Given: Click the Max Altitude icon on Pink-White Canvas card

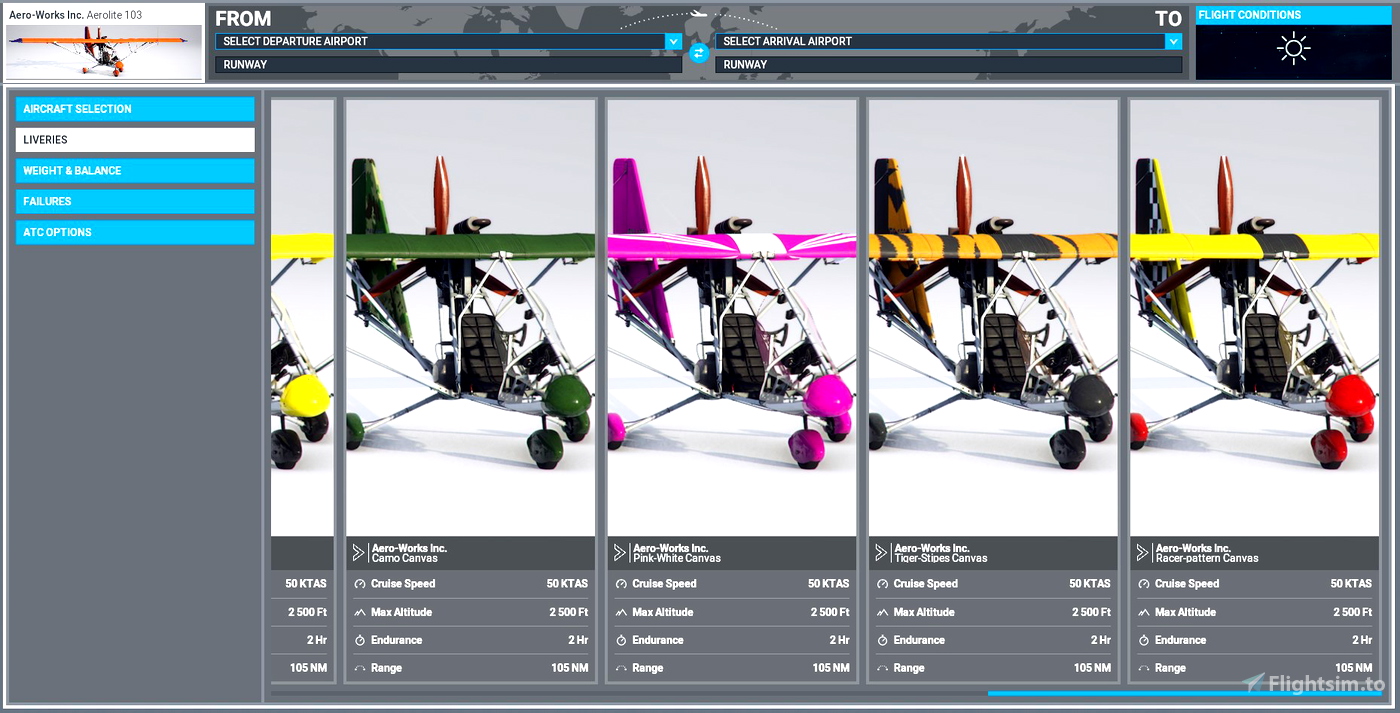Looking at the screenshot, I should (620, 612).
